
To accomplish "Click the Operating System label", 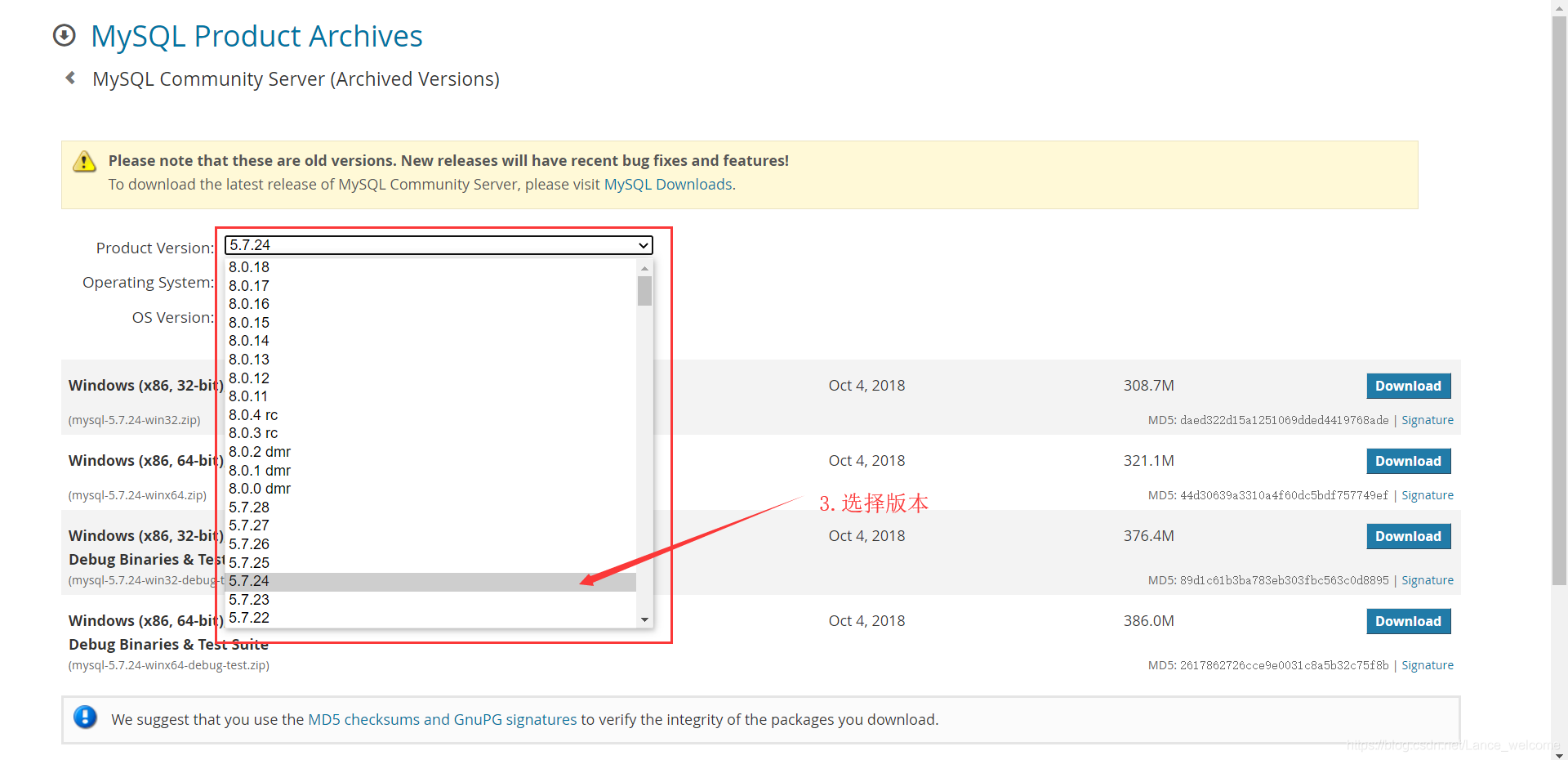I will 148,282.
